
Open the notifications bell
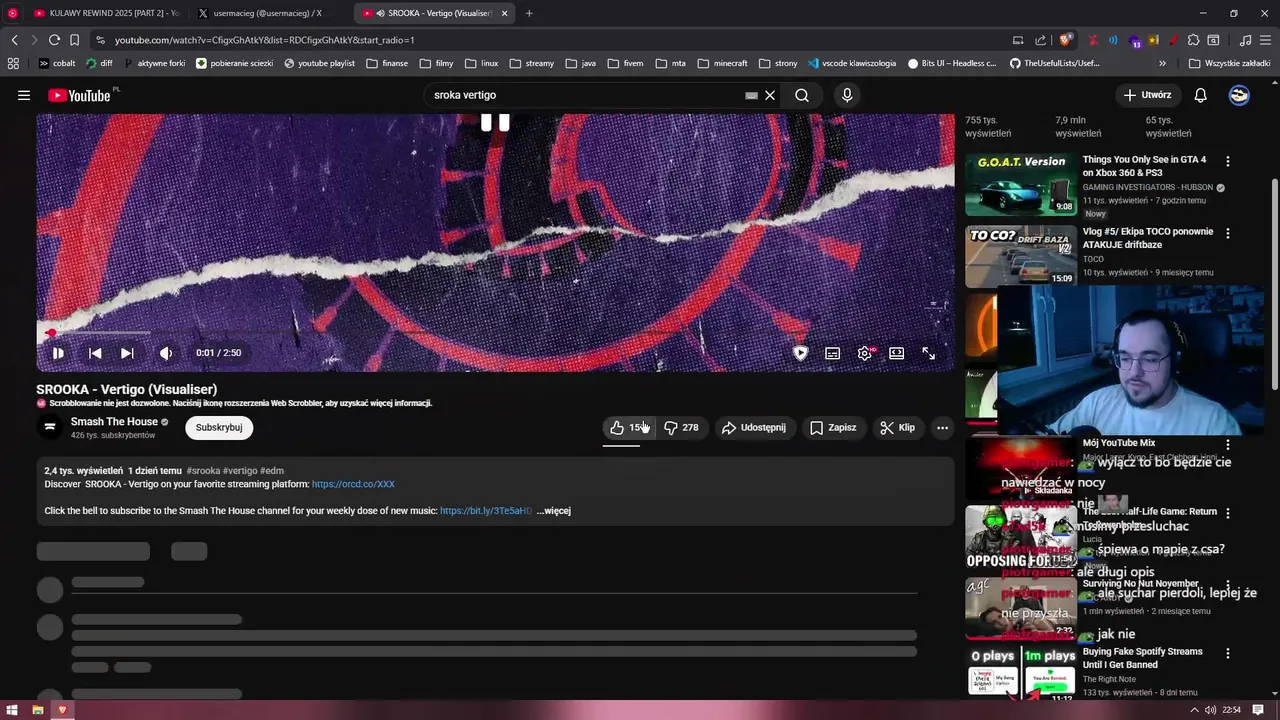[1200, 95]
